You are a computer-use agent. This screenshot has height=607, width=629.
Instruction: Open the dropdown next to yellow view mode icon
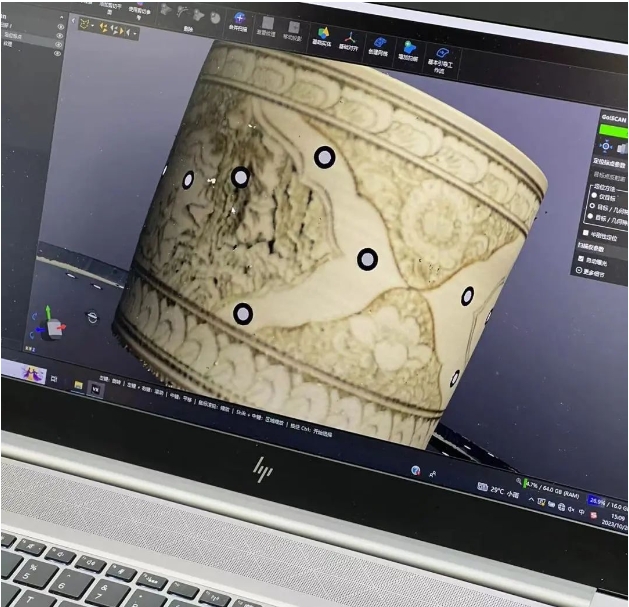pyautogui.click(x=93, y=26)
